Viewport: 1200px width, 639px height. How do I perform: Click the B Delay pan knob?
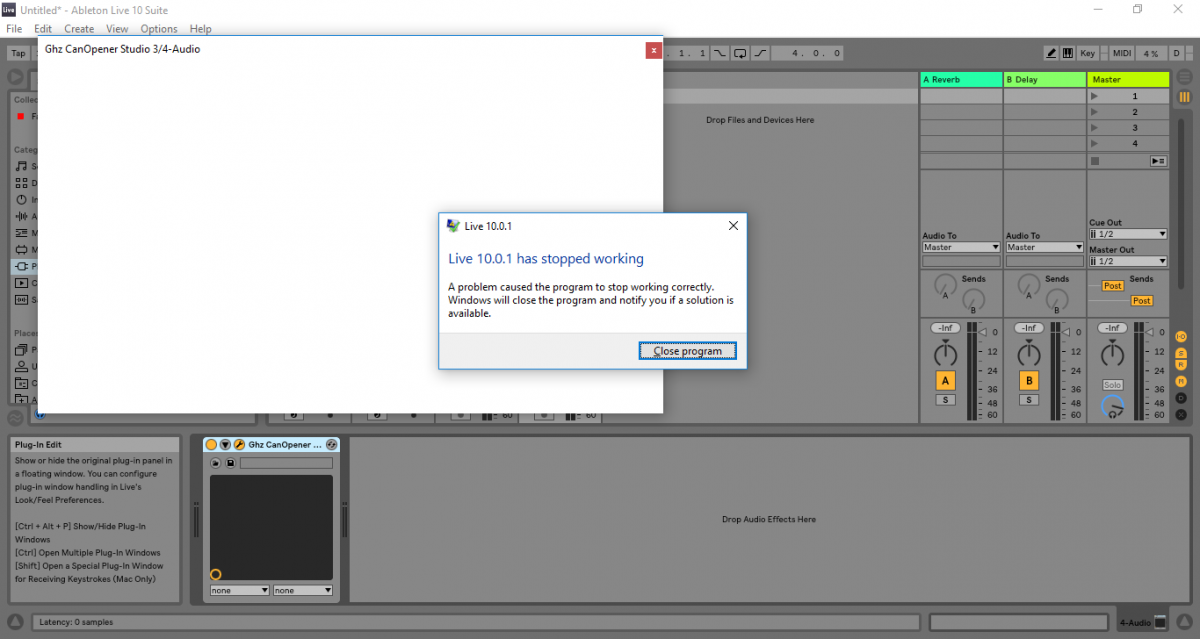point(1029,353)
